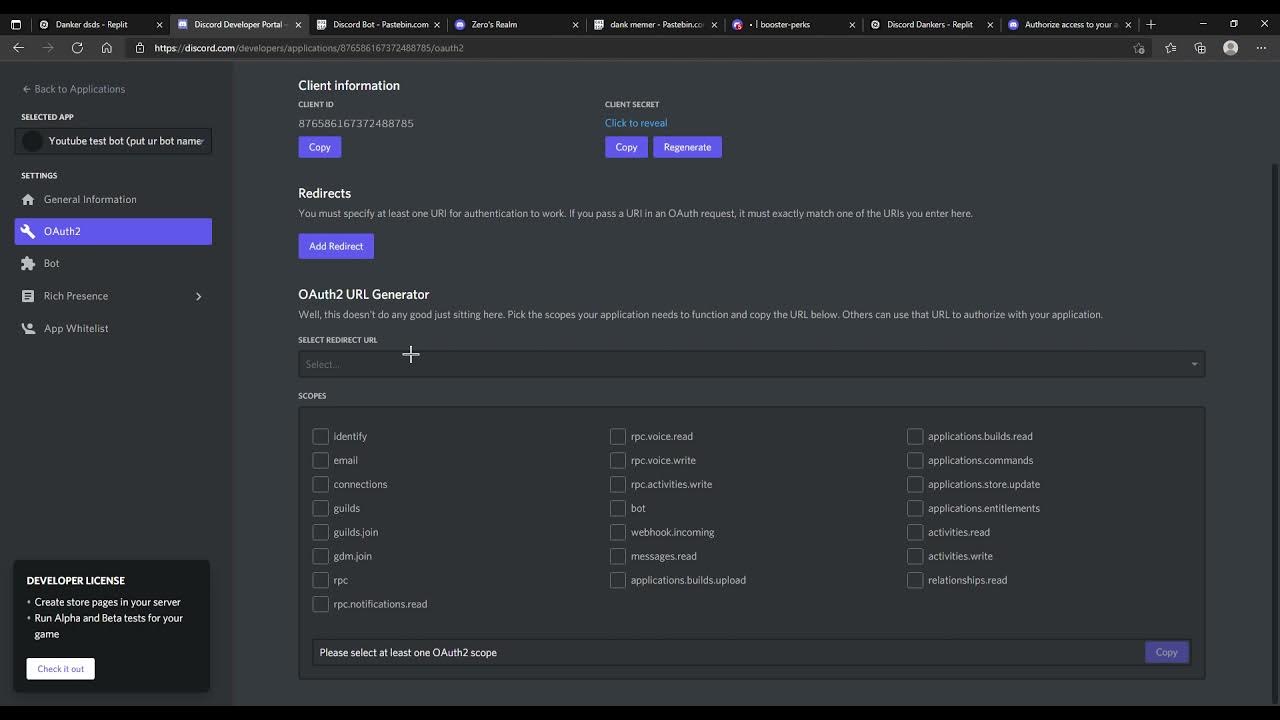Check the guilds.join scope

tap(320, 532)
